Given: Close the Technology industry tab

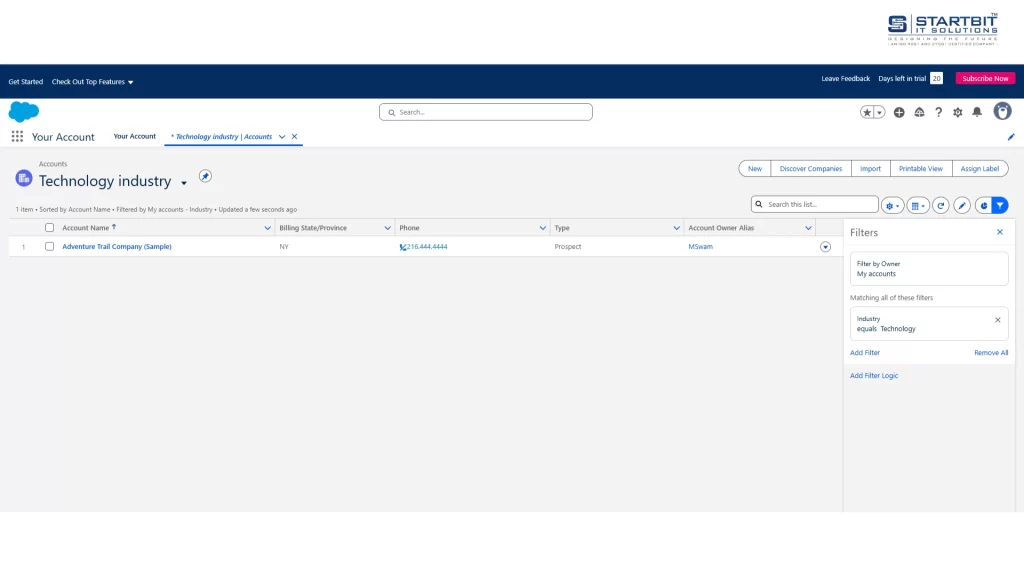Looking at the screenshot, I should (x=295, y=136).
